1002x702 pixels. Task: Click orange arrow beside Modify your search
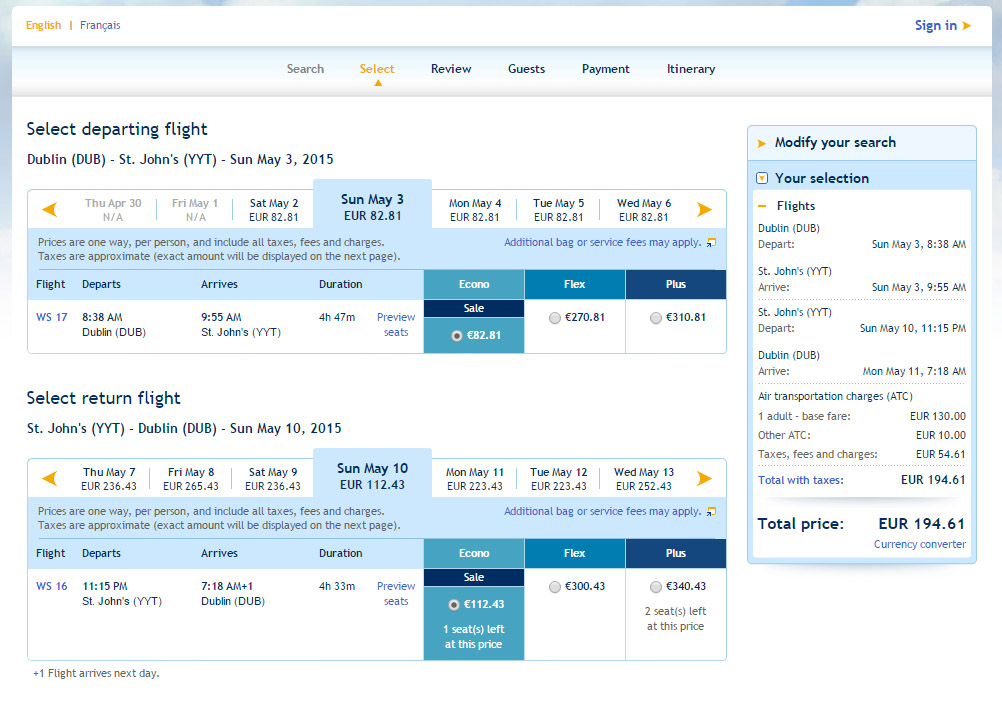[762, 143]
